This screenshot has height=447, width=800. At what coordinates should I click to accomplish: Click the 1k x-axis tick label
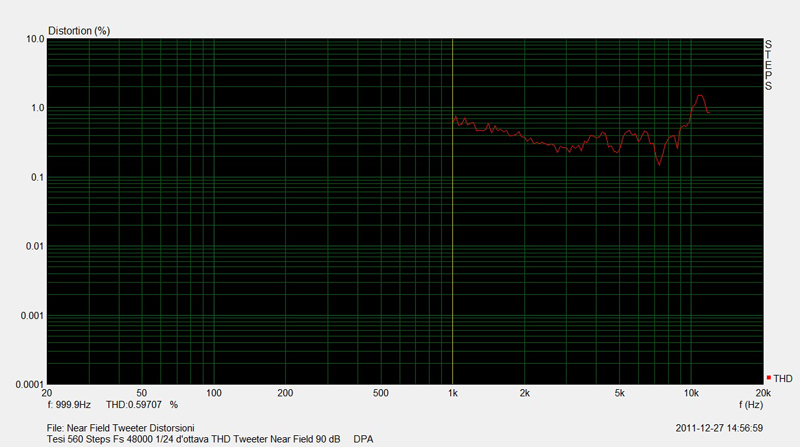coord(453,393)
